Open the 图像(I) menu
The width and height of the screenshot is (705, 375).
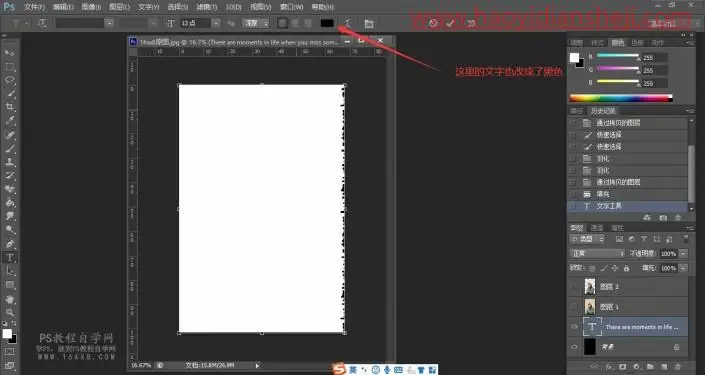(91, 7)
